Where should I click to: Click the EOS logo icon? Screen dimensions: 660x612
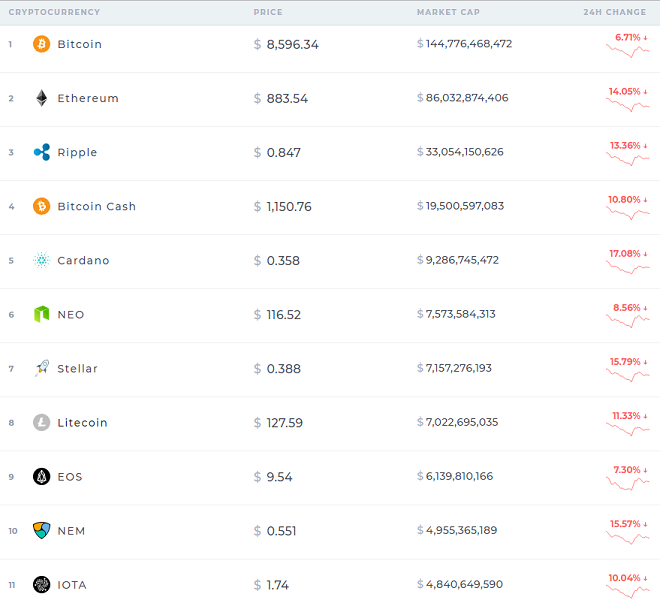click(x=41, y=476)
